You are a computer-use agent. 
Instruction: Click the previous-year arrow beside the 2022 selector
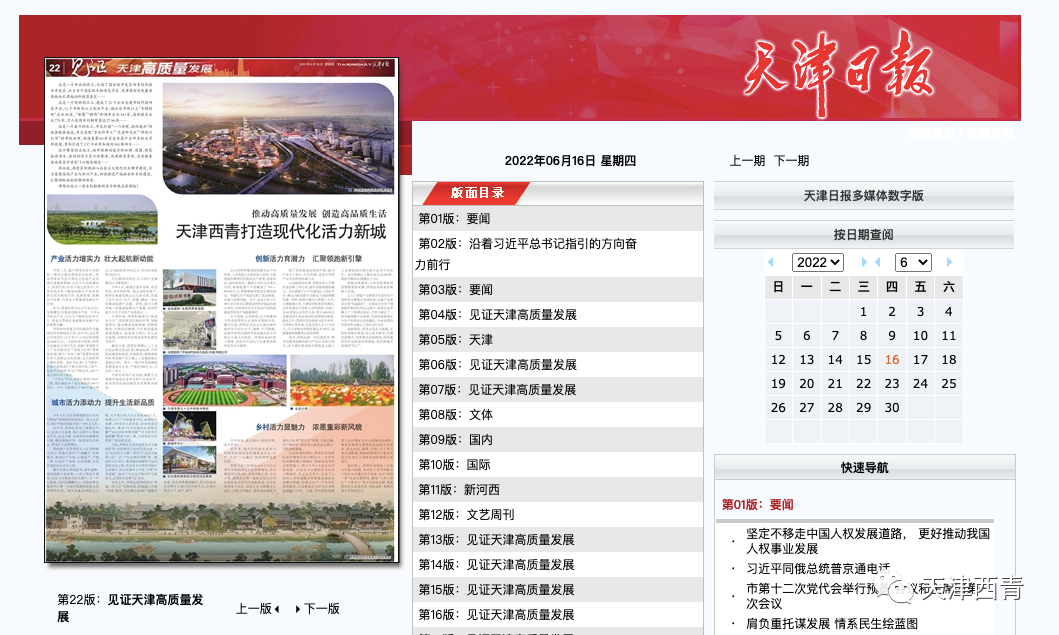click(771, 262)
